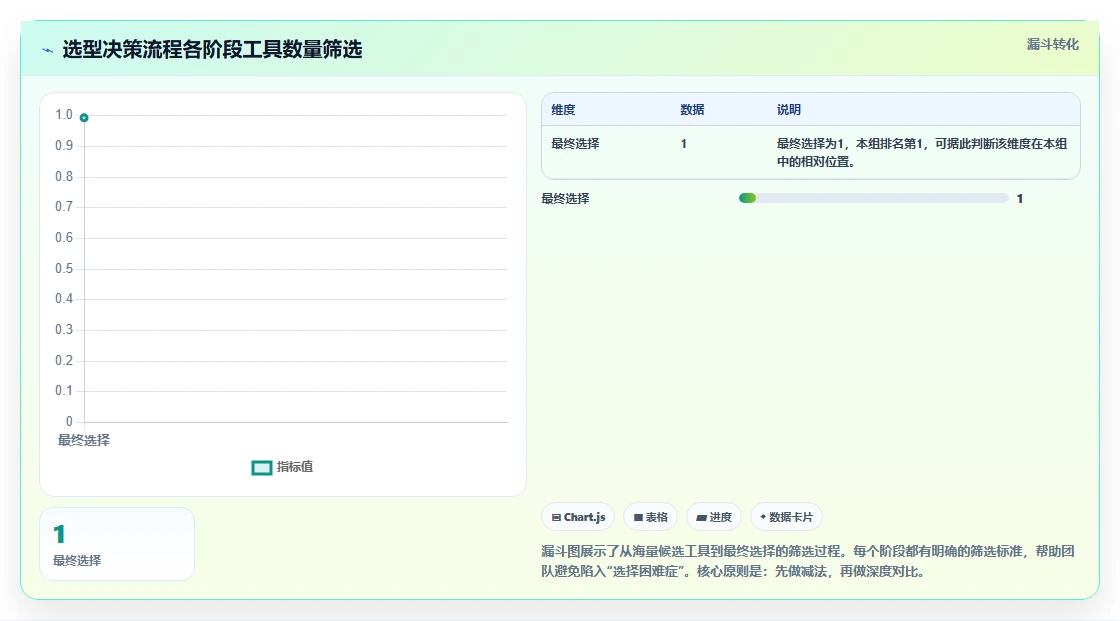This screenshot has height=621, width=1120.
Task: Click the large 1 in data card
Action: point(59,535)
